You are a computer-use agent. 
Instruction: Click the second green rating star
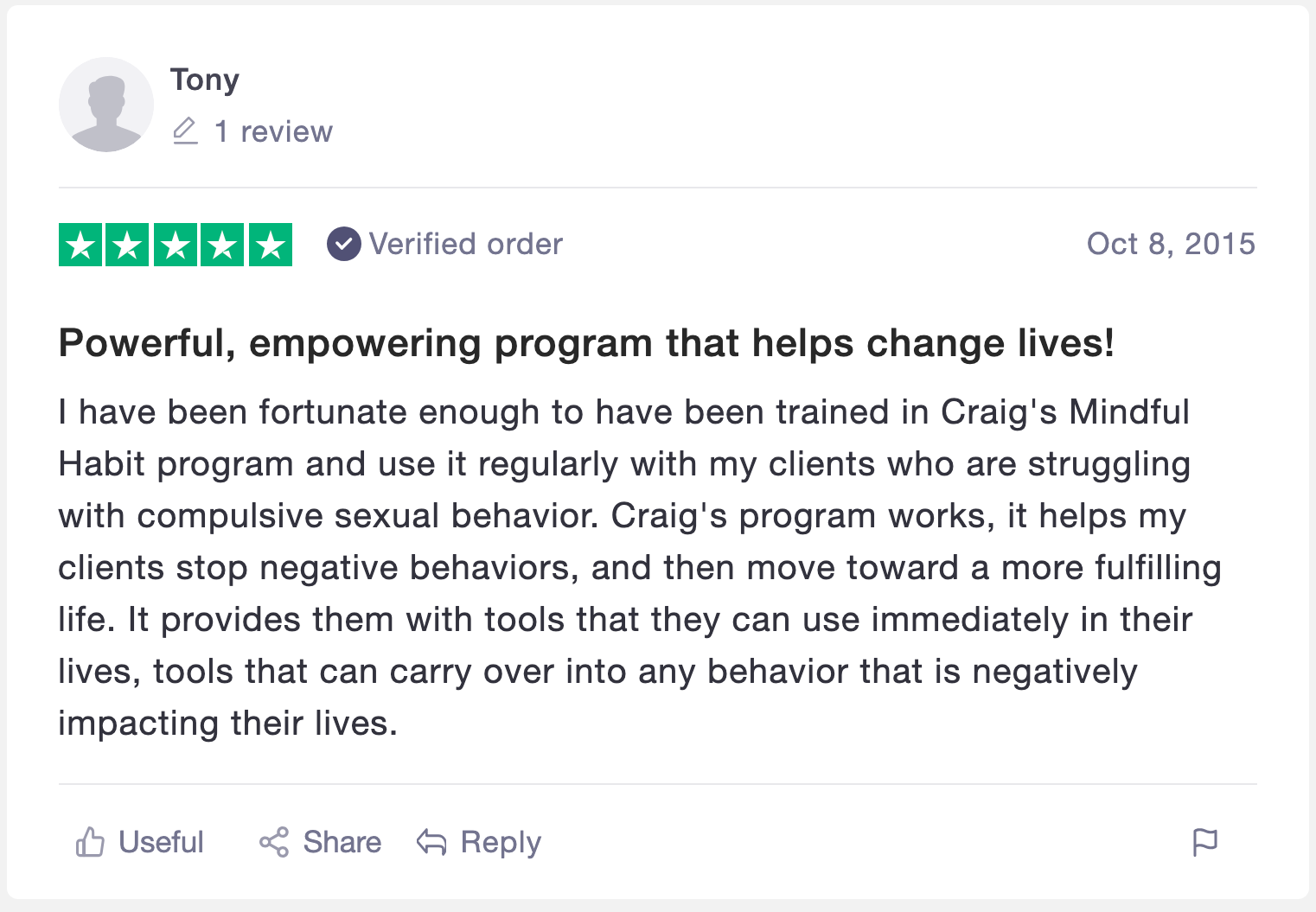(128, 246)
